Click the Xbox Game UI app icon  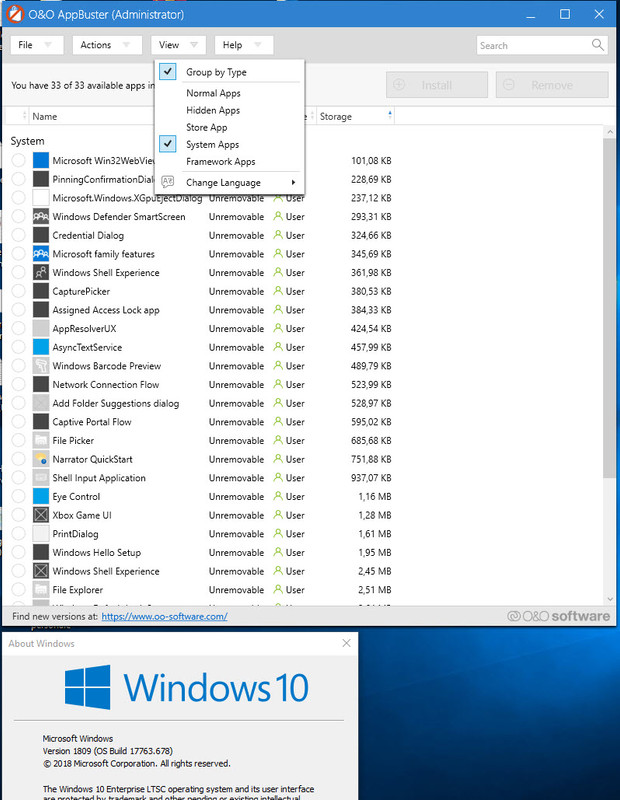41,515
